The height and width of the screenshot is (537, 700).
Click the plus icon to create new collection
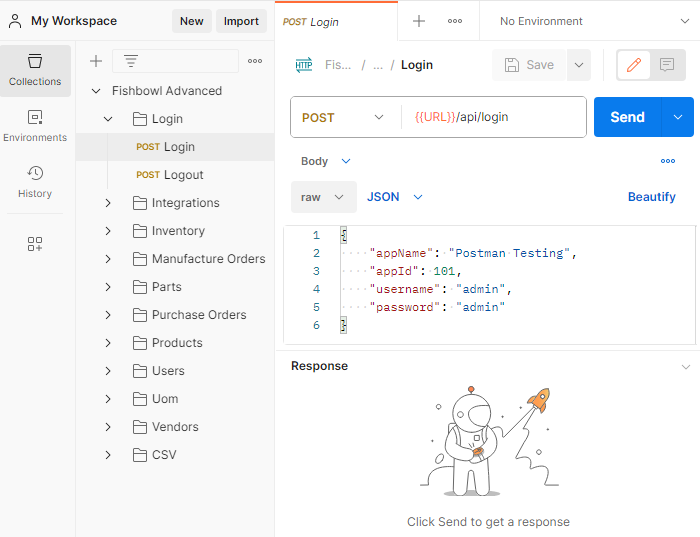[x=96, y=61]
